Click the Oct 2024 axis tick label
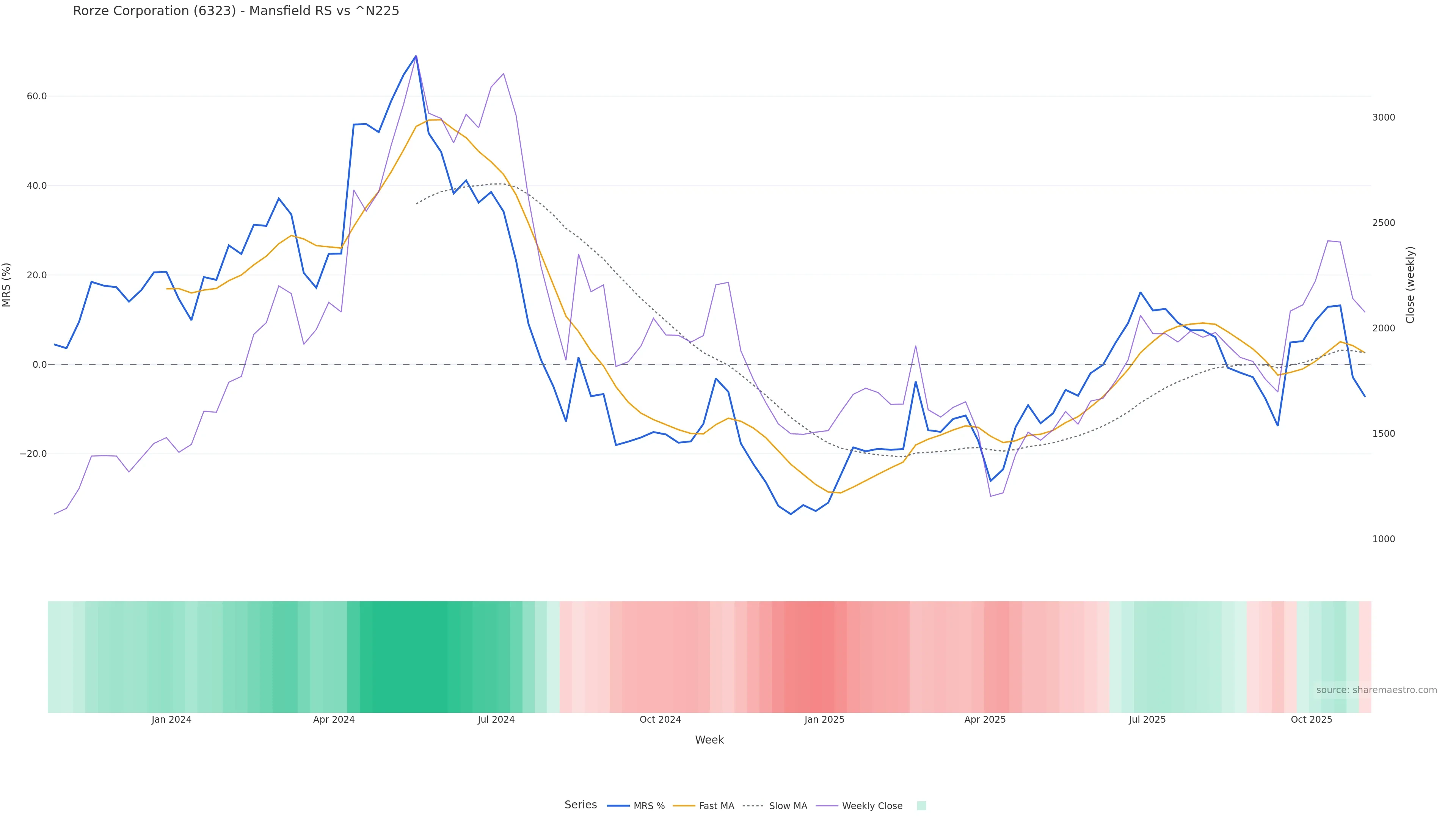The height and width of the screenshot is (819, 1456). 660,720
